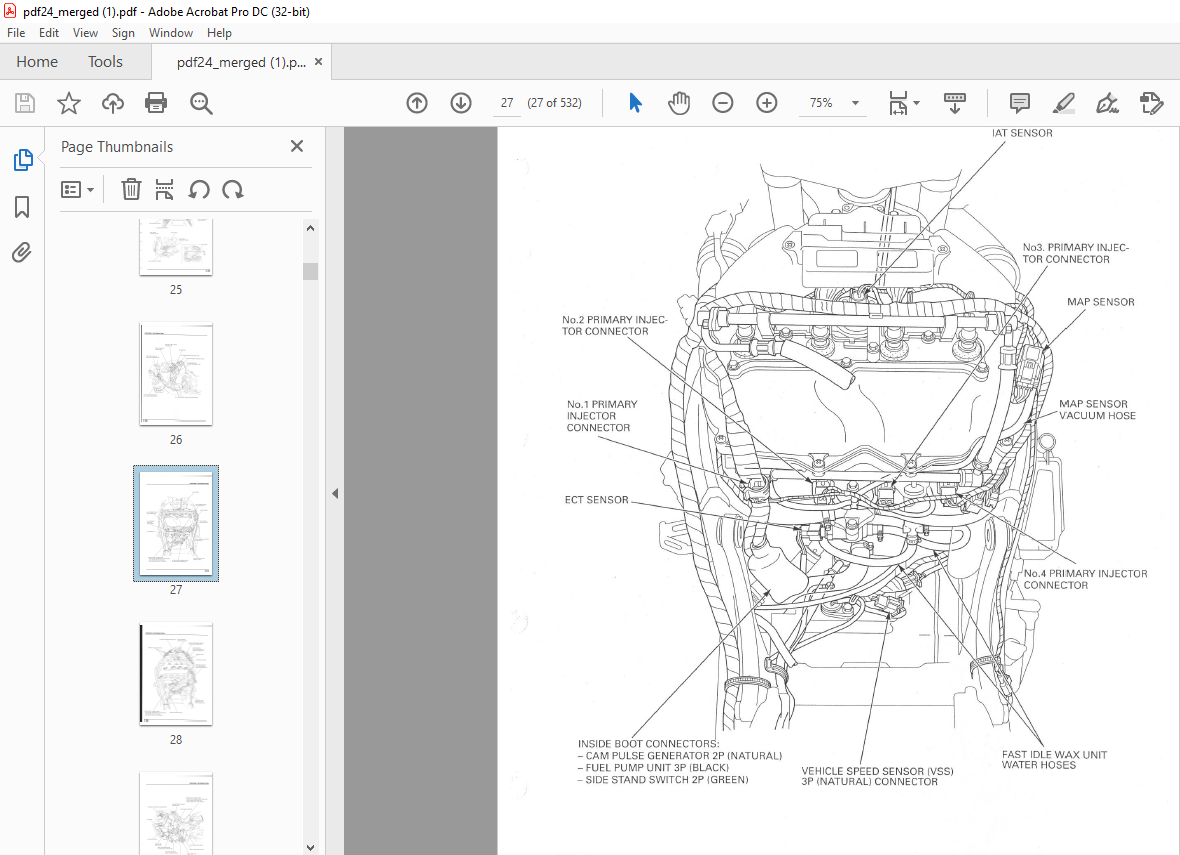Click the thumbnail panel scrollbar handle
Image resolution: width=1180 pixels, height=855 pixels.
coord(310,271)
